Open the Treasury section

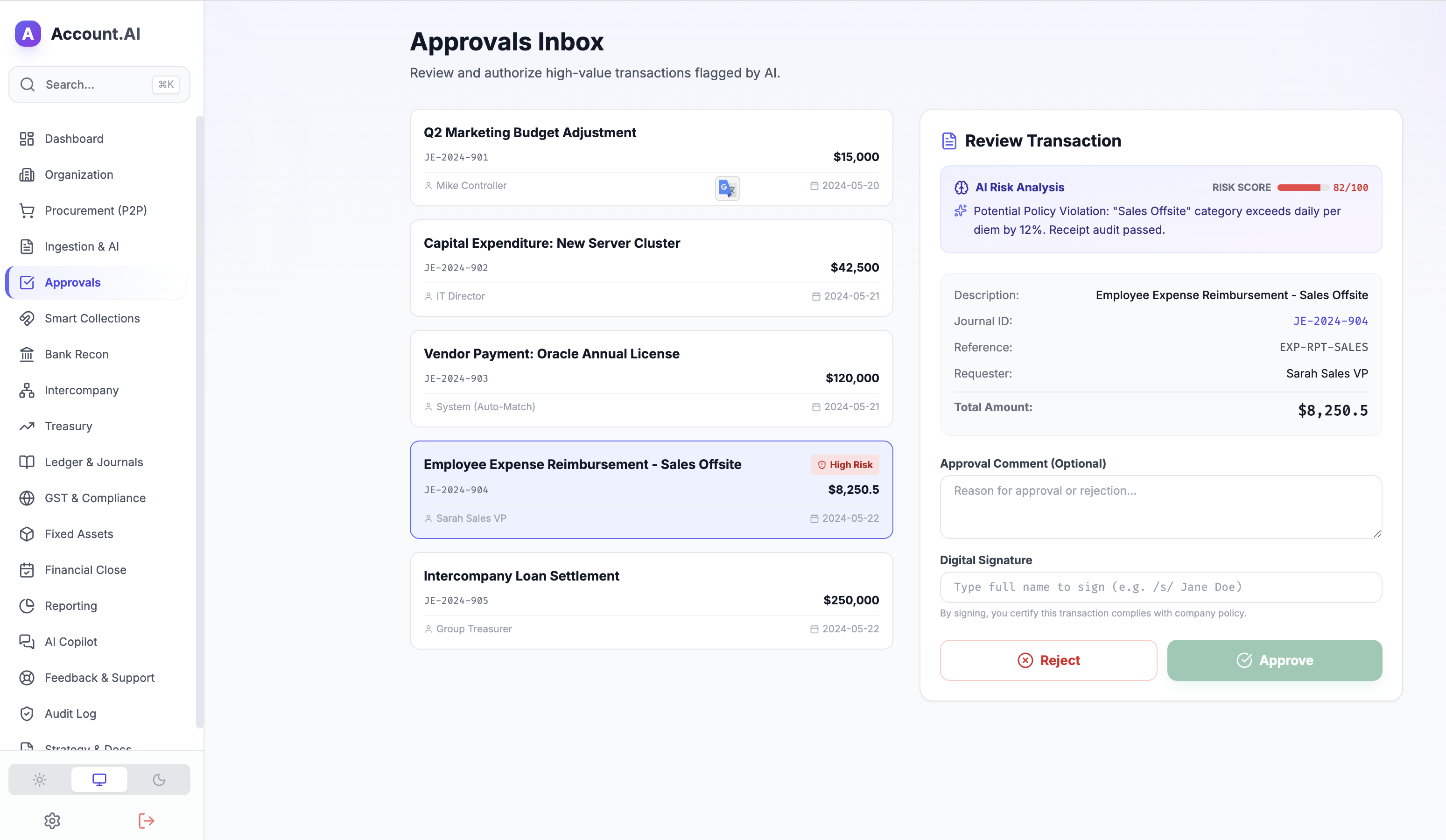[x=68, y=426]
